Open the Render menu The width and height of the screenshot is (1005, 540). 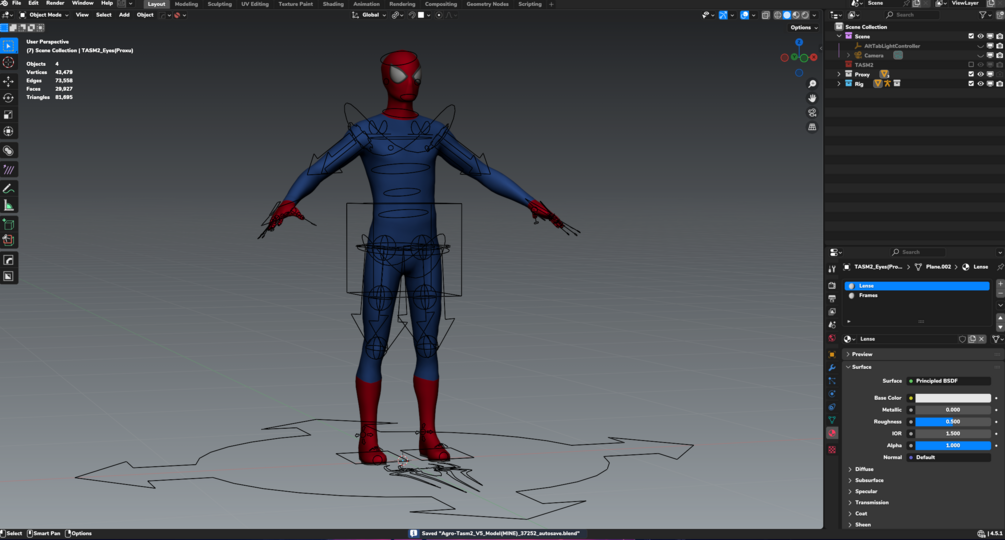point(55,3)
